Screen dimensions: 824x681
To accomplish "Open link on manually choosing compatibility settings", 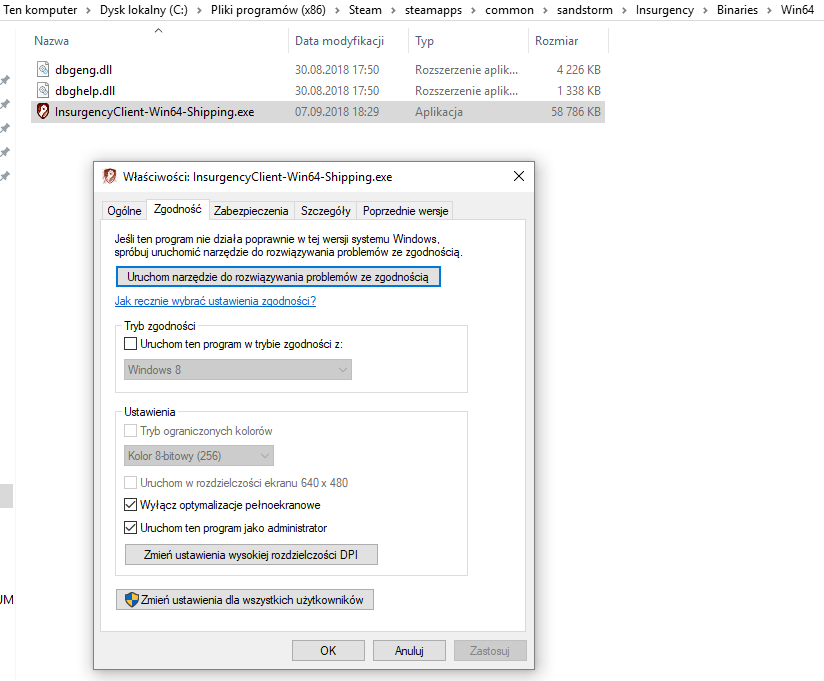I will click(215, 301).
